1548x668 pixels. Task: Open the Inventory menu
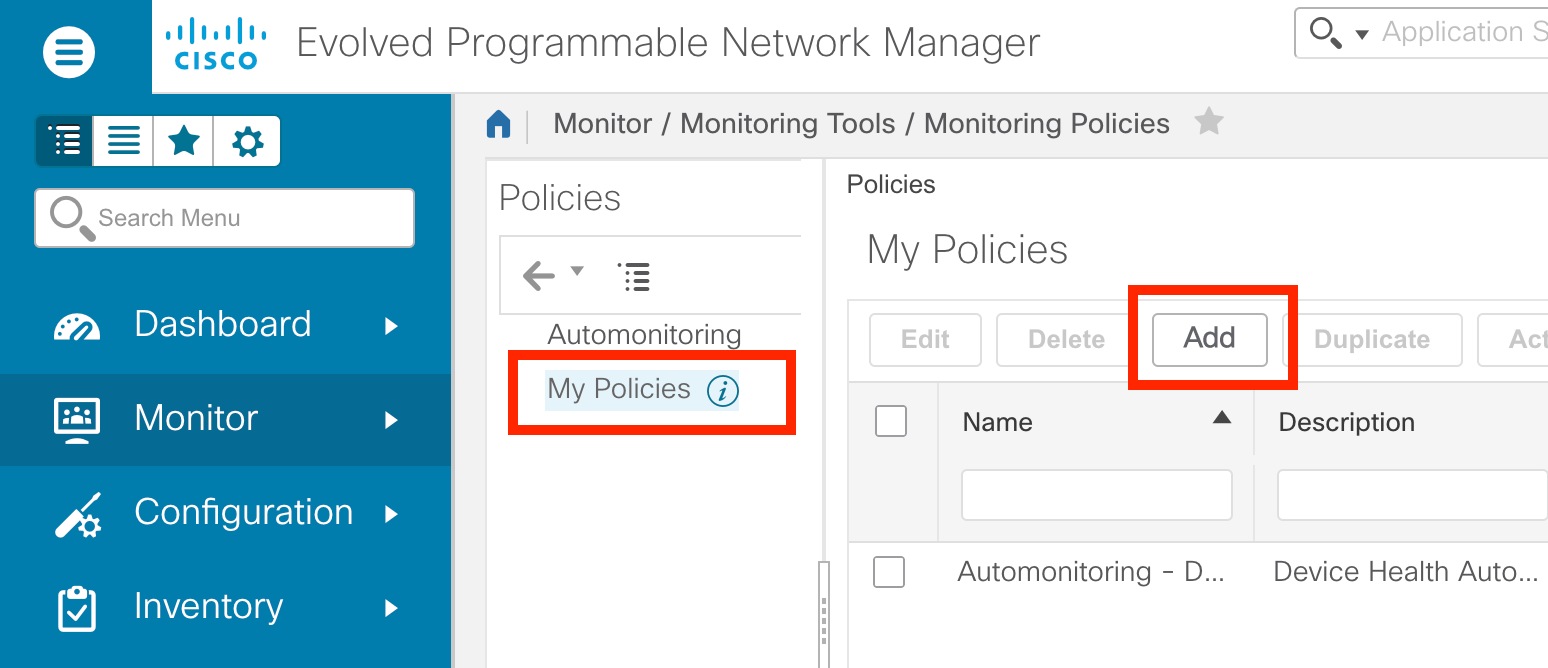pyautogui.click(x=207, y=607)
